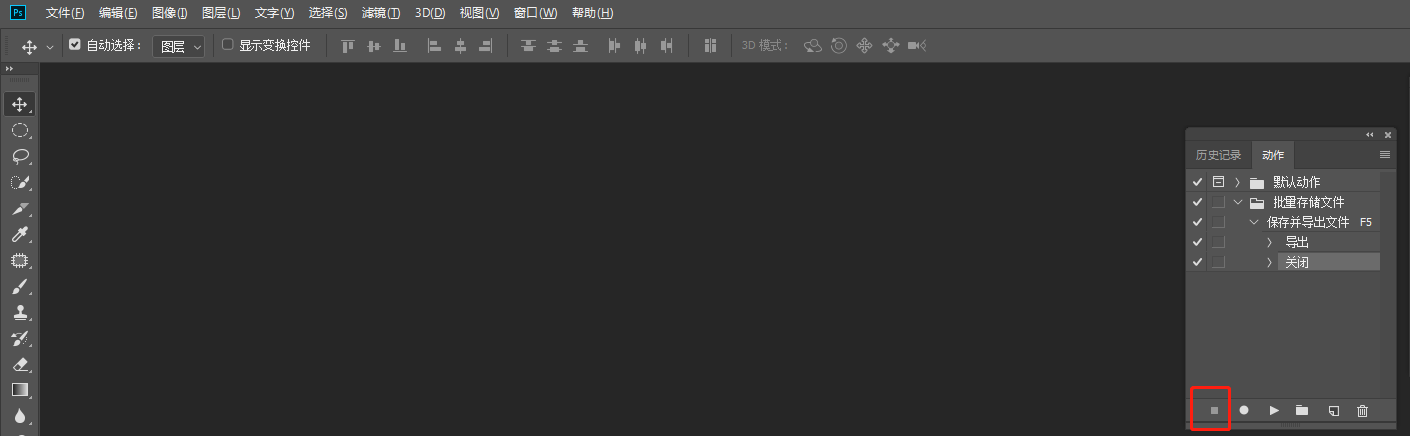Play the selected action
Screen dimensions: 1410x436
1274,410
